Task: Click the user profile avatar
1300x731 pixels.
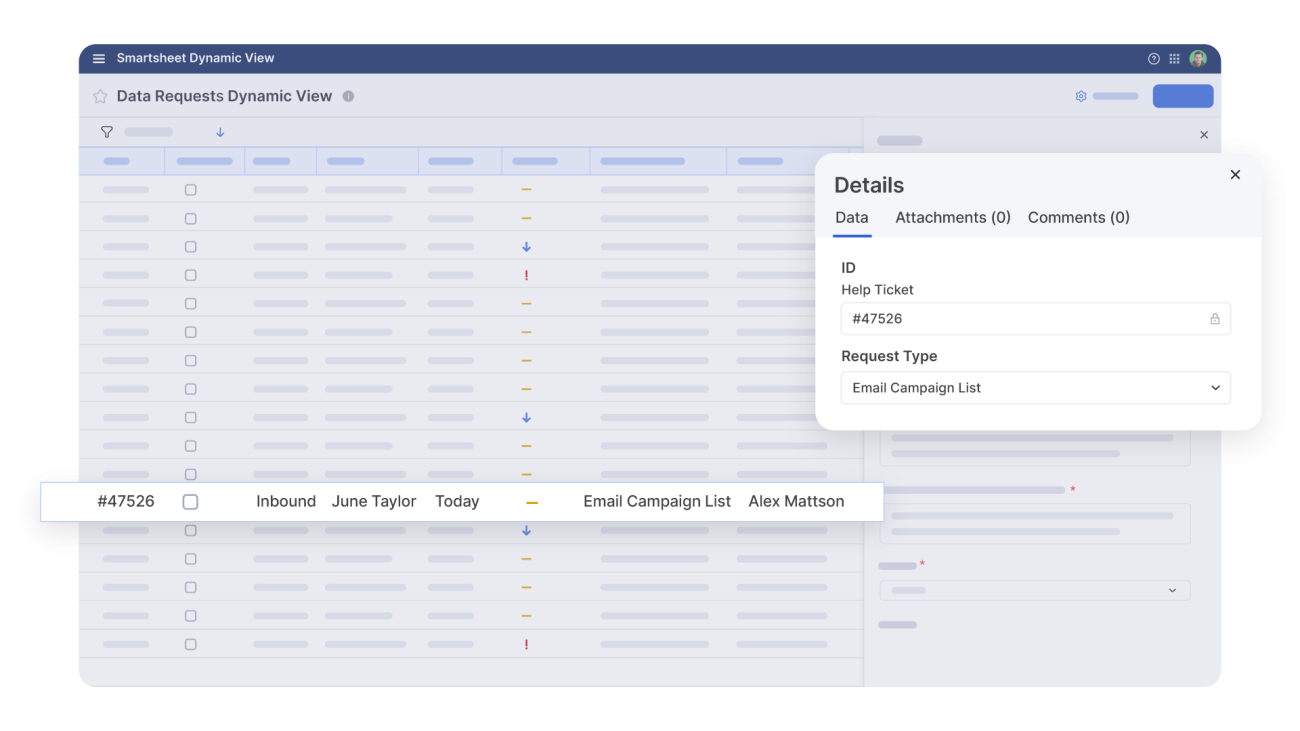Action: click(1197, 58)
